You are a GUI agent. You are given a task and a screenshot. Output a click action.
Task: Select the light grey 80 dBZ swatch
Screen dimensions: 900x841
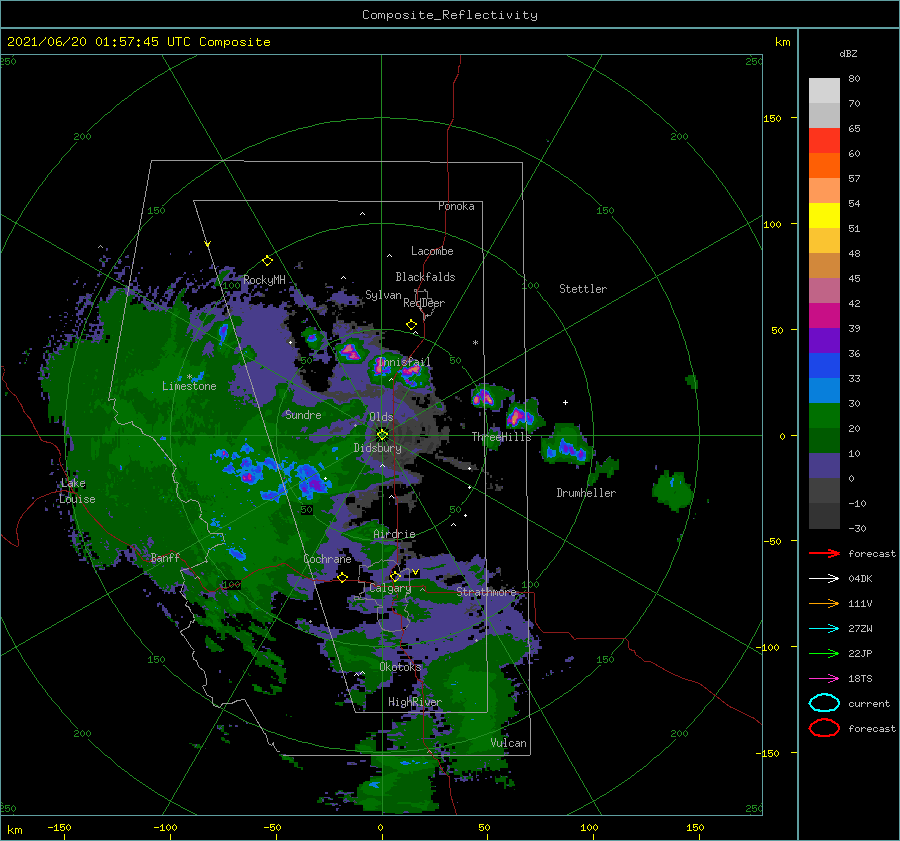click(824, 90)
